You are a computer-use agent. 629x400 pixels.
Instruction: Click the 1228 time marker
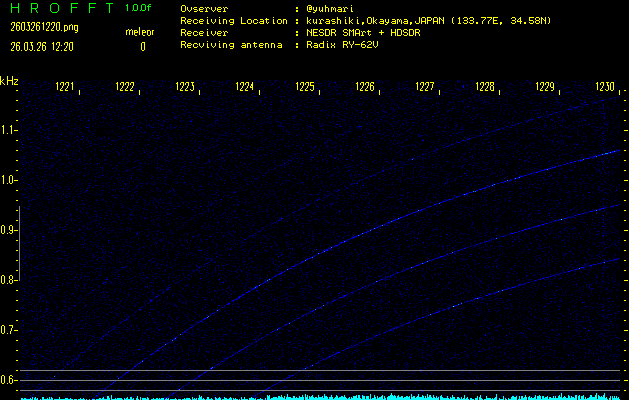(485, 87)
